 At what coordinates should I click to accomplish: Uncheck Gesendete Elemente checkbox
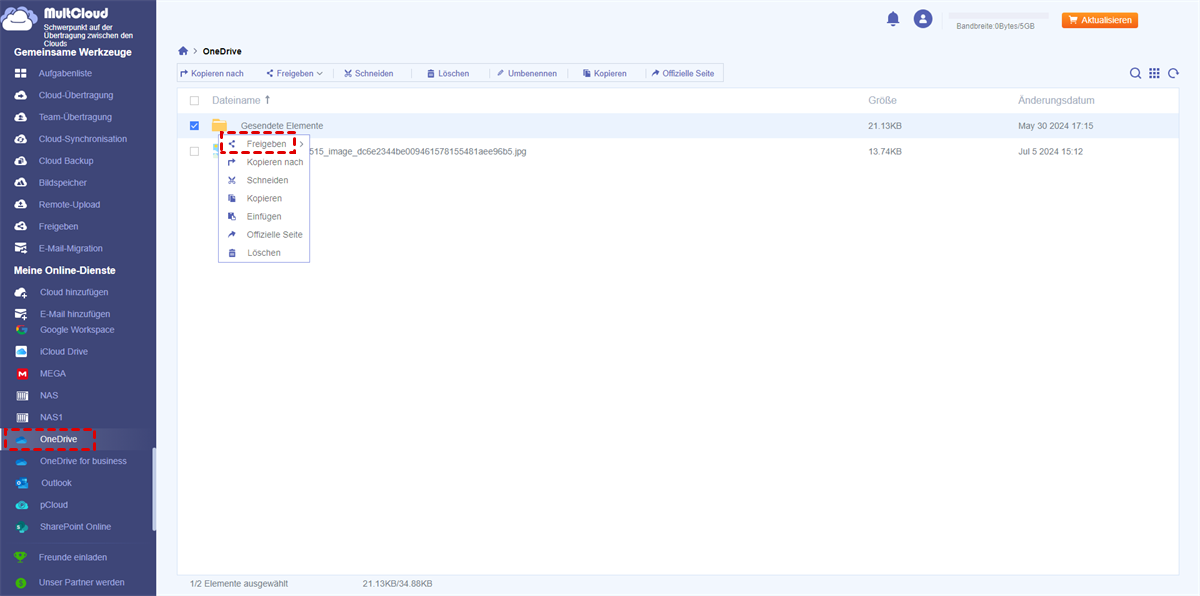(194, 126)
